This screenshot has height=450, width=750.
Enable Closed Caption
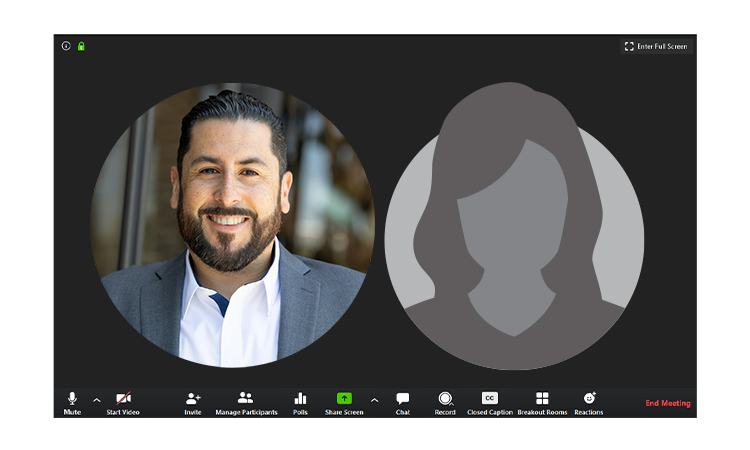490,403
